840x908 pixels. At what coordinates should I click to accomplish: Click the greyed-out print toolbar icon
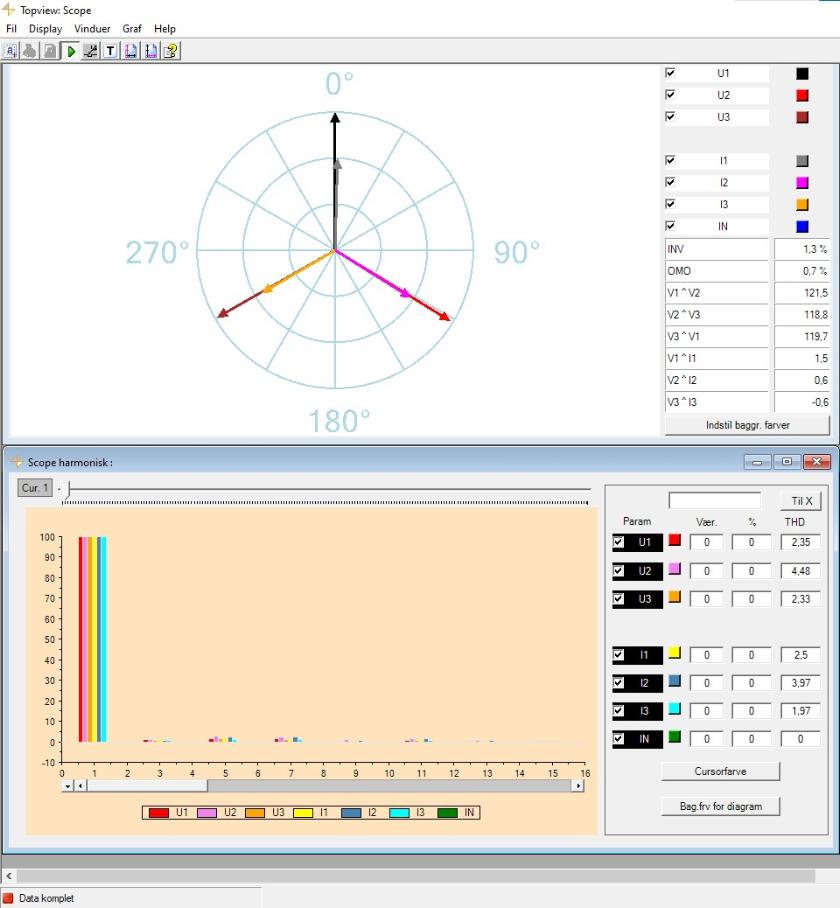(x=30, y=51)
